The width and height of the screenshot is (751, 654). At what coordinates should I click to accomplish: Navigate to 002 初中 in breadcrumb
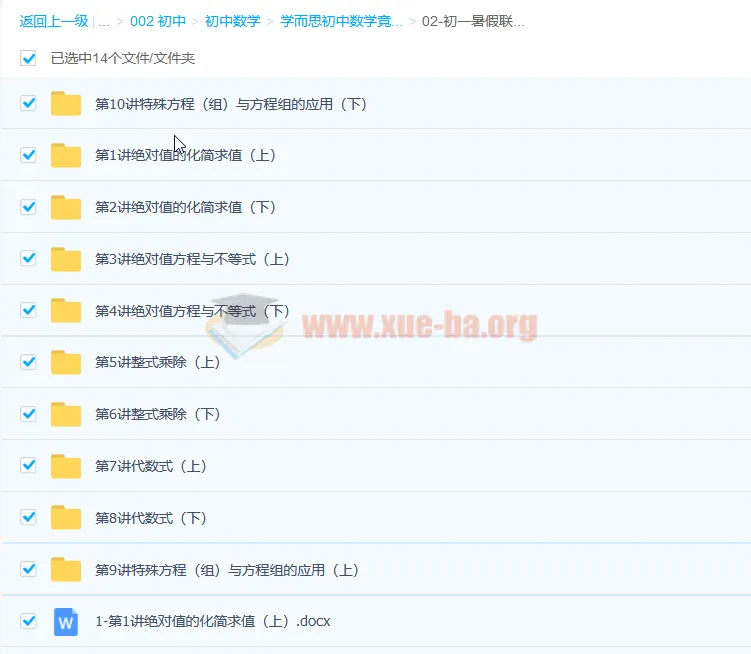point(158,22)
